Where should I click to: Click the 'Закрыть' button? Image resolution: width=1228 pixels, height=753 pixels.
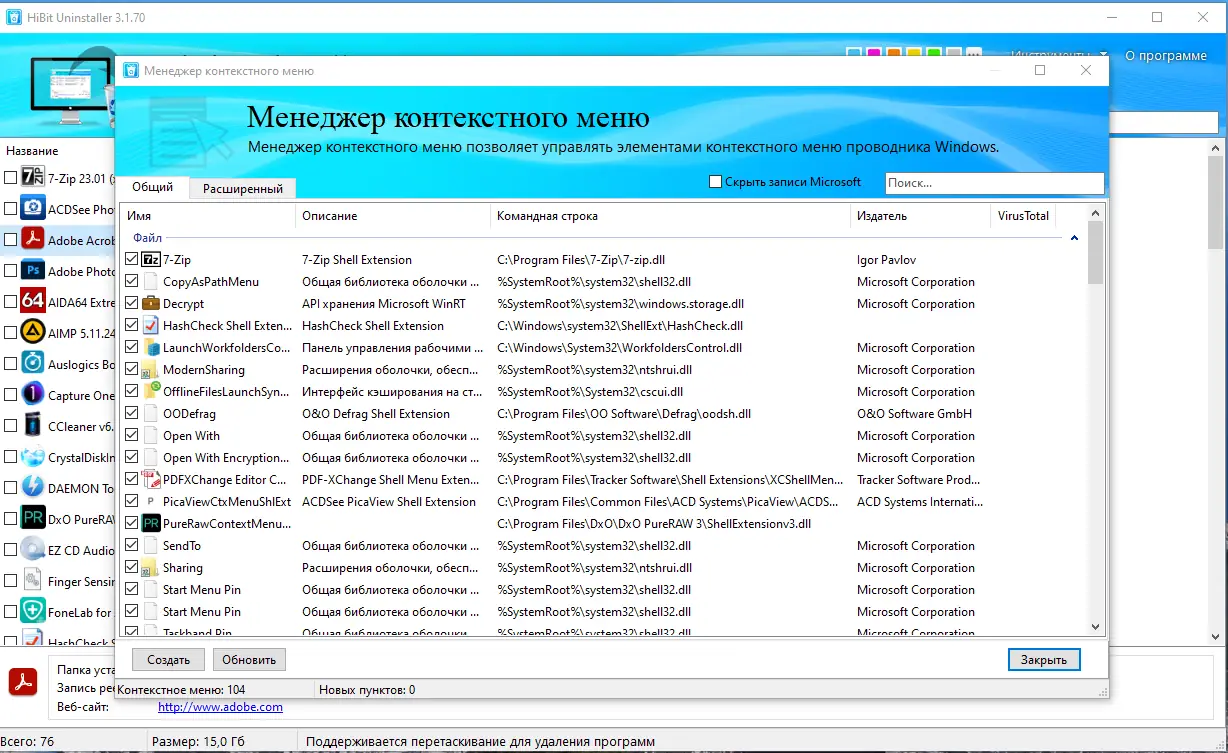(x=1044, y=659)
